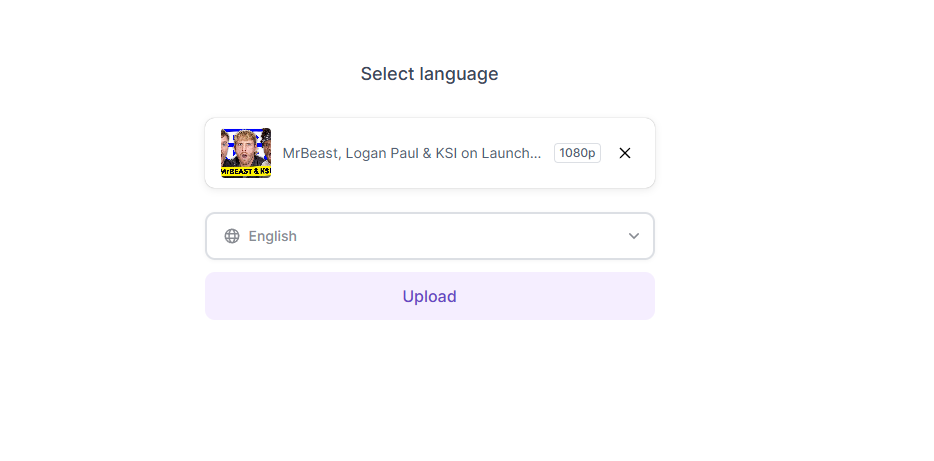Viewport: 934px width, 461px height.
Task: Open the English language dropdown
Action: (430, 236)
